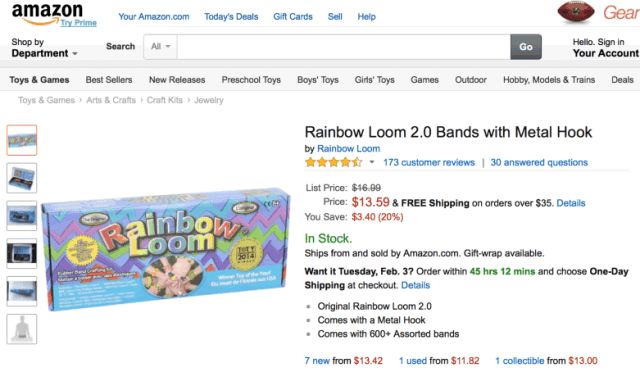Open the football Gear banner icon
Image resolution: width=640 pixels, height=372 pixels.
(x=576, y=12)
